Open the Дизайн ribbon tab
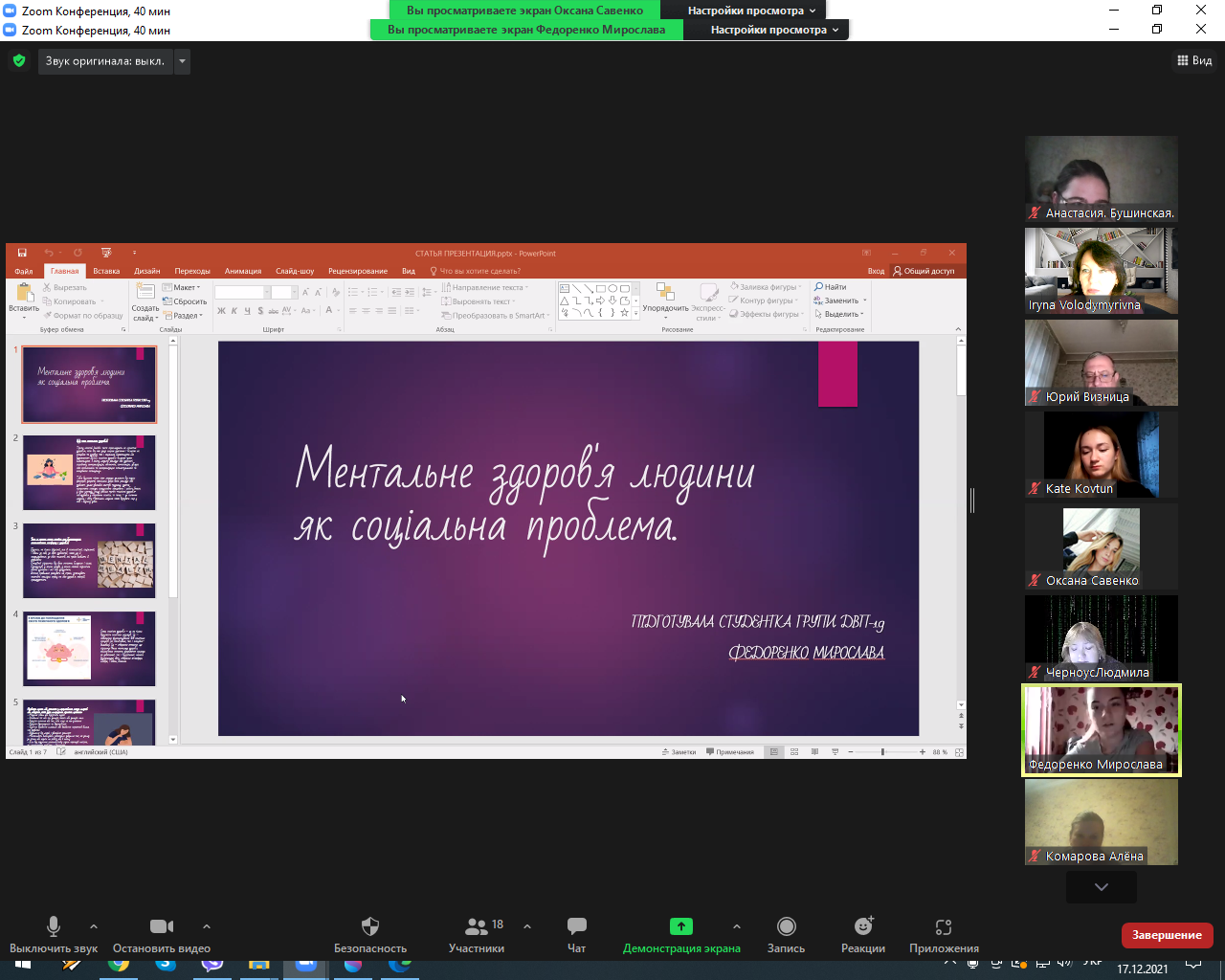Screen dimensions: 1225x980 click(147, 271)
